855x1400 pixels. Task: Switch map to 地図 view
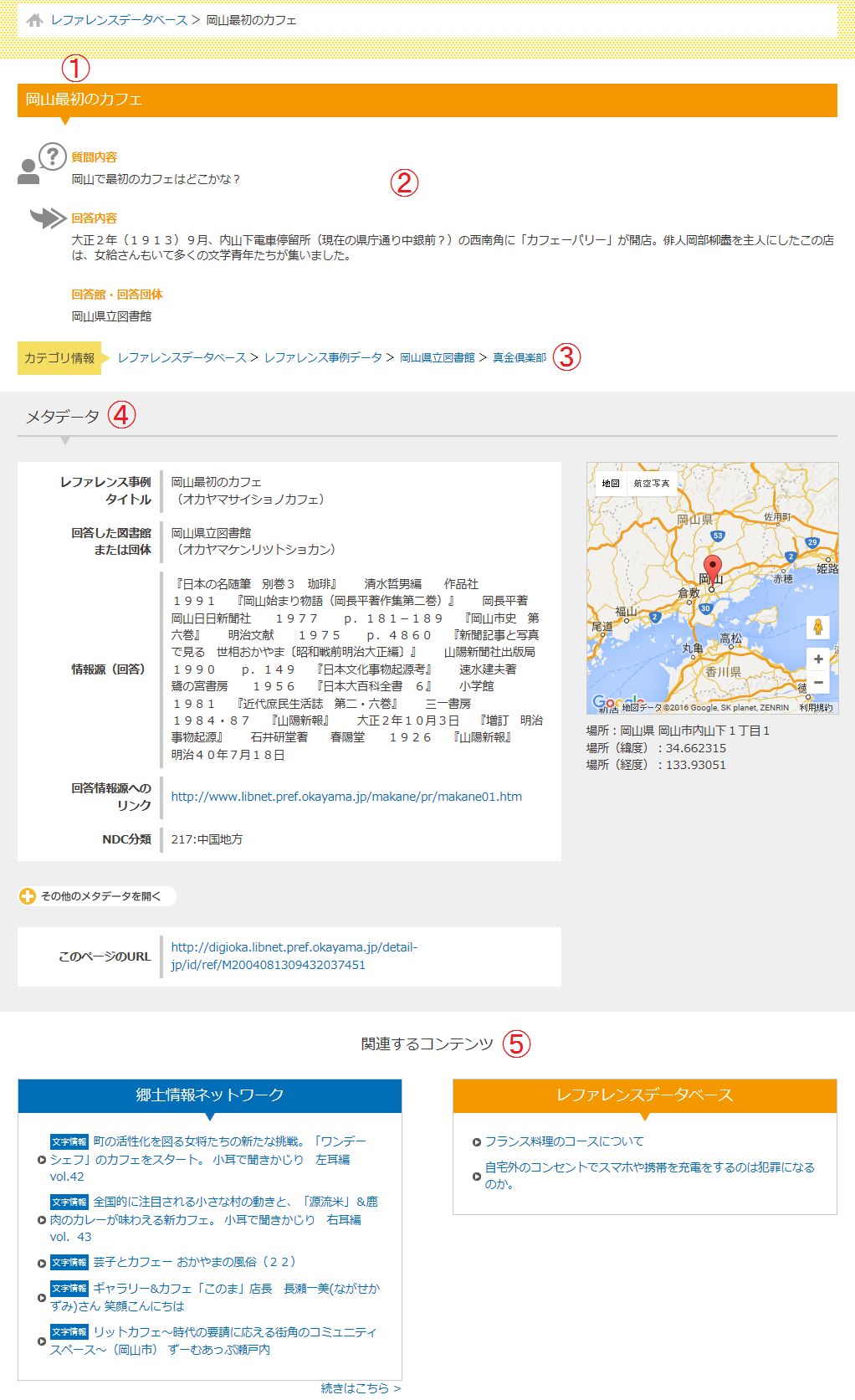pyautogui.click(x=611, y=484)
